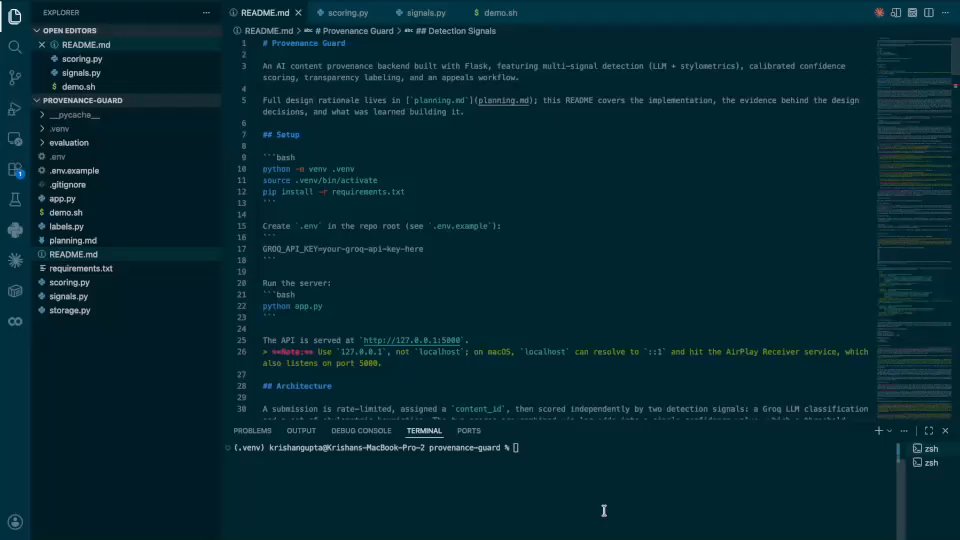Click the editor toolbar icon left of split editor

click(912, 12)
